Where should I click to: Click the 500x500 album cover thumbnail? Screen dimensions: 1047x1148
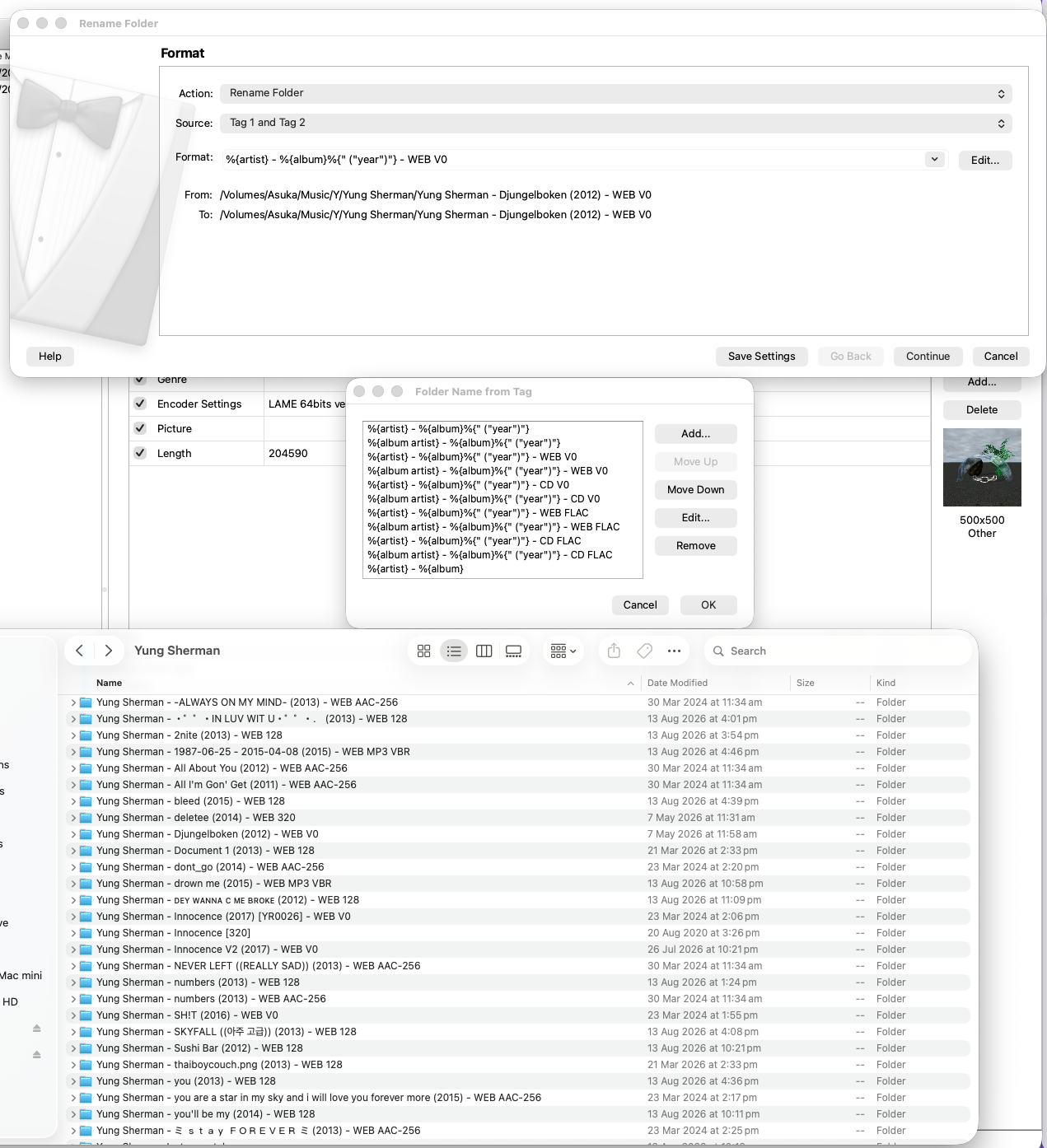982,467
